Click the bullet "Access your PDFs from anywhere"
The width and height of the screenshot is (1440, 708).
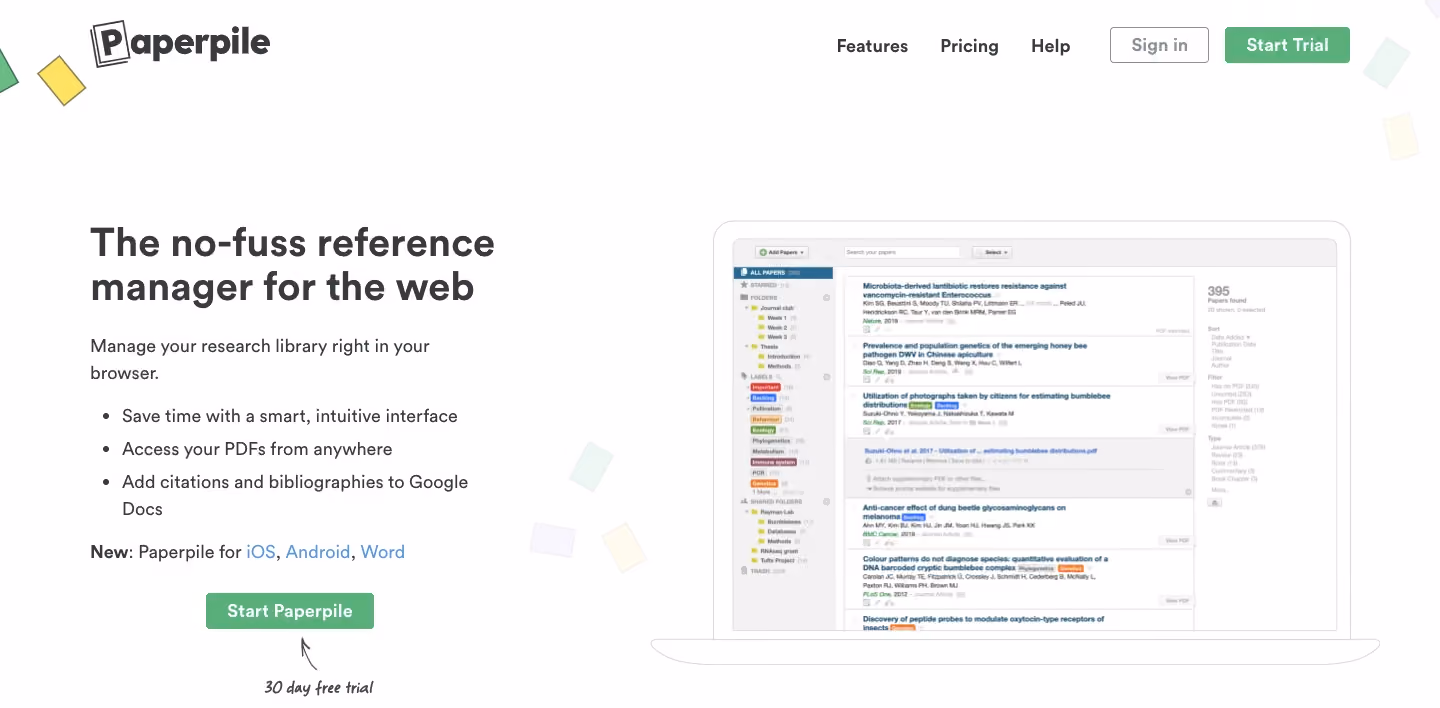[257, 449]
